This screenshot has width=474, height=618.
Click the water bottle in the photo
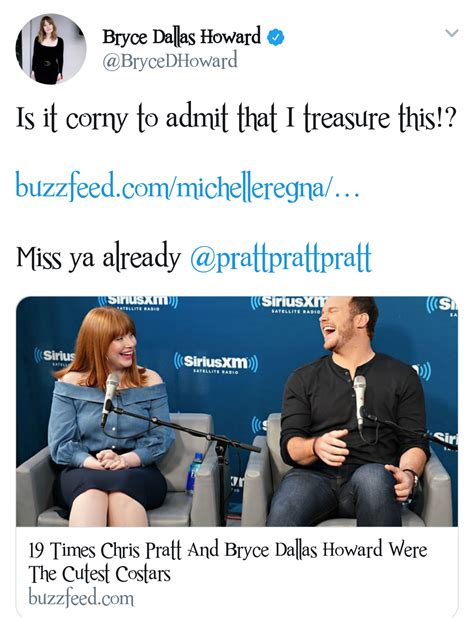pos(194,474)
